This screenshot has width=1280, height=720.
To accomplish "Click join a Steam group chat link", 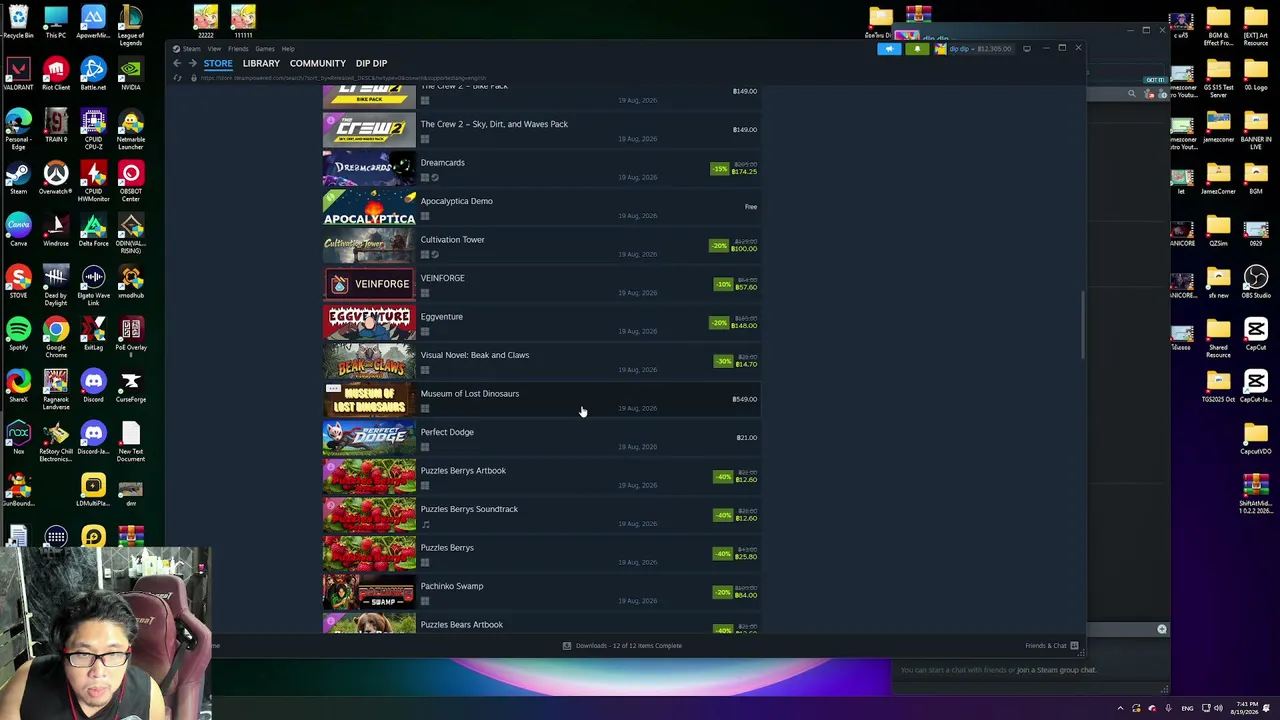I will pyautogui.click(x=1056, y=670).
